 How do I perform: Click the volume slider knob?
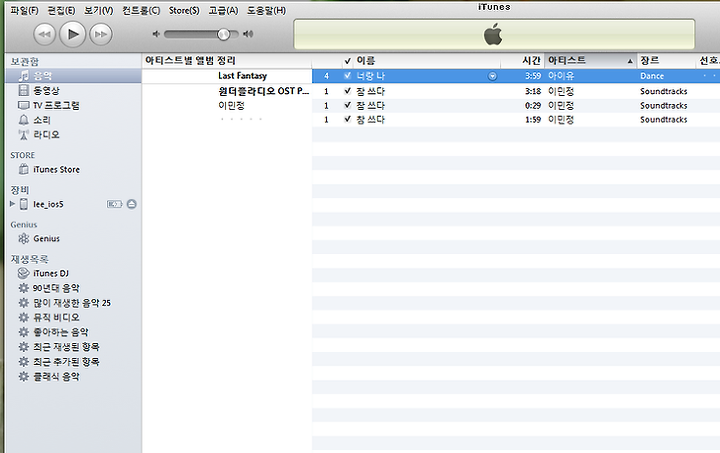[224, 34]
